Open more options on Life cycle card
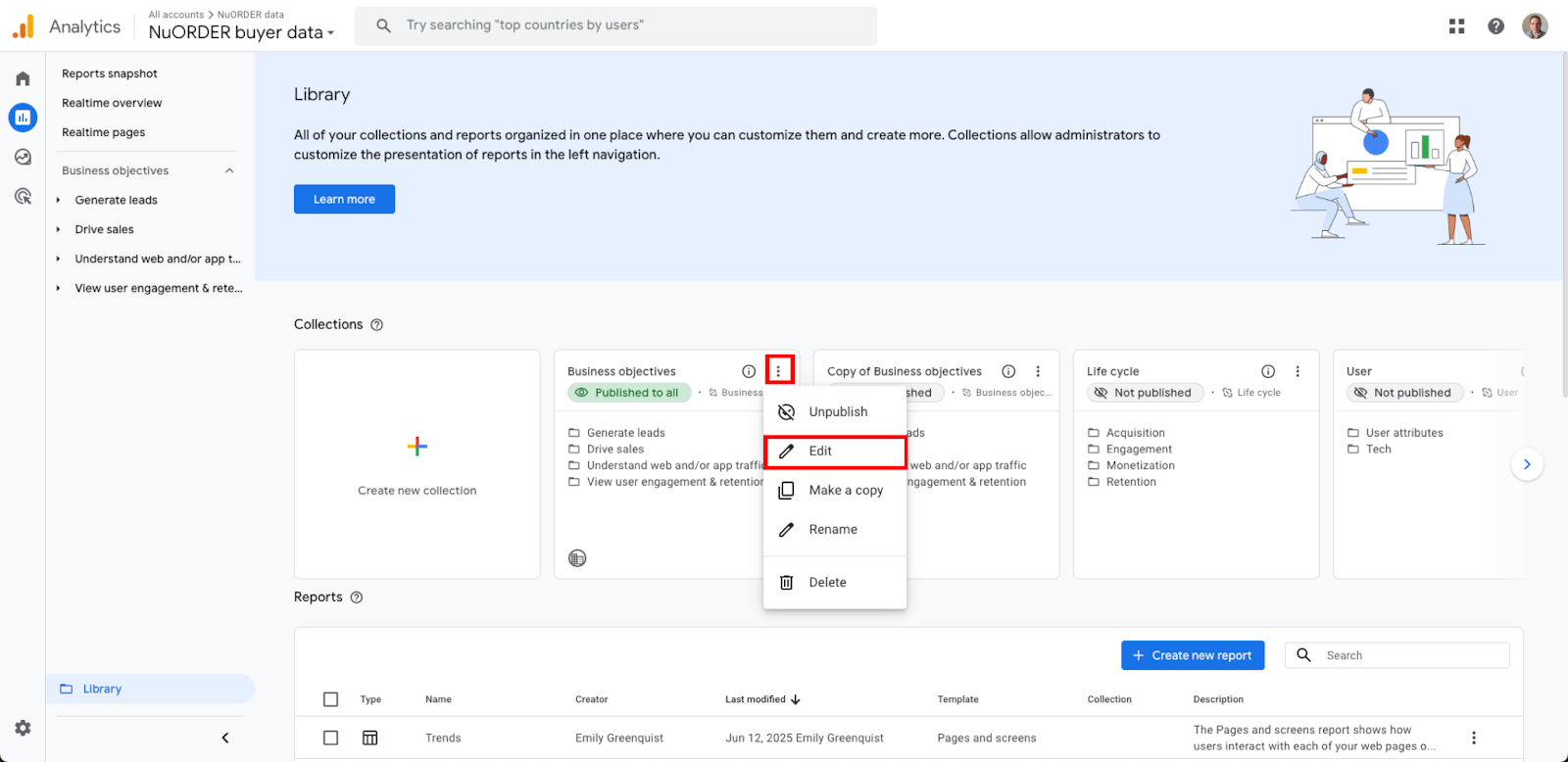 1298,371
